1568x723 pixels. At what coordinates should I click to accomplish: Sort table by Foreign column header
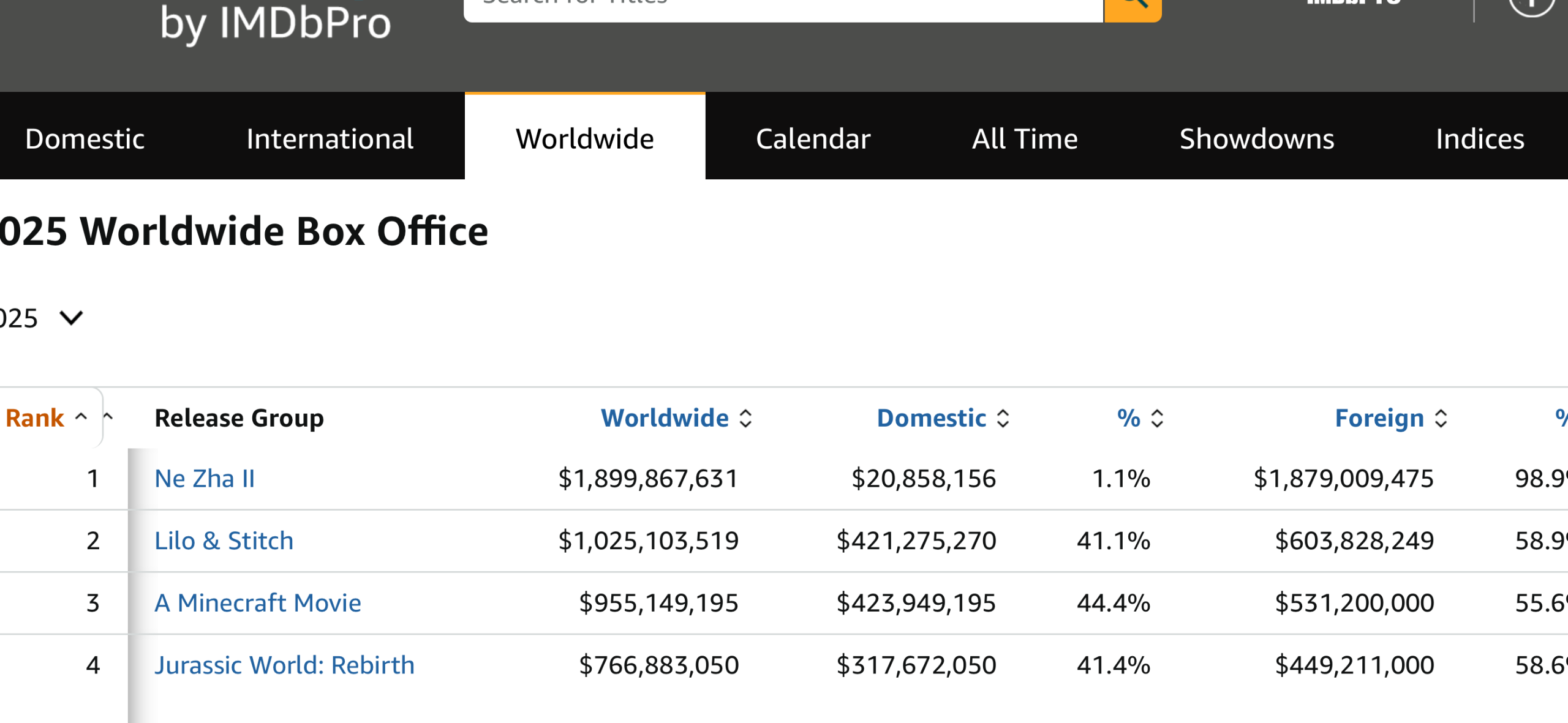pos(1379,419)
